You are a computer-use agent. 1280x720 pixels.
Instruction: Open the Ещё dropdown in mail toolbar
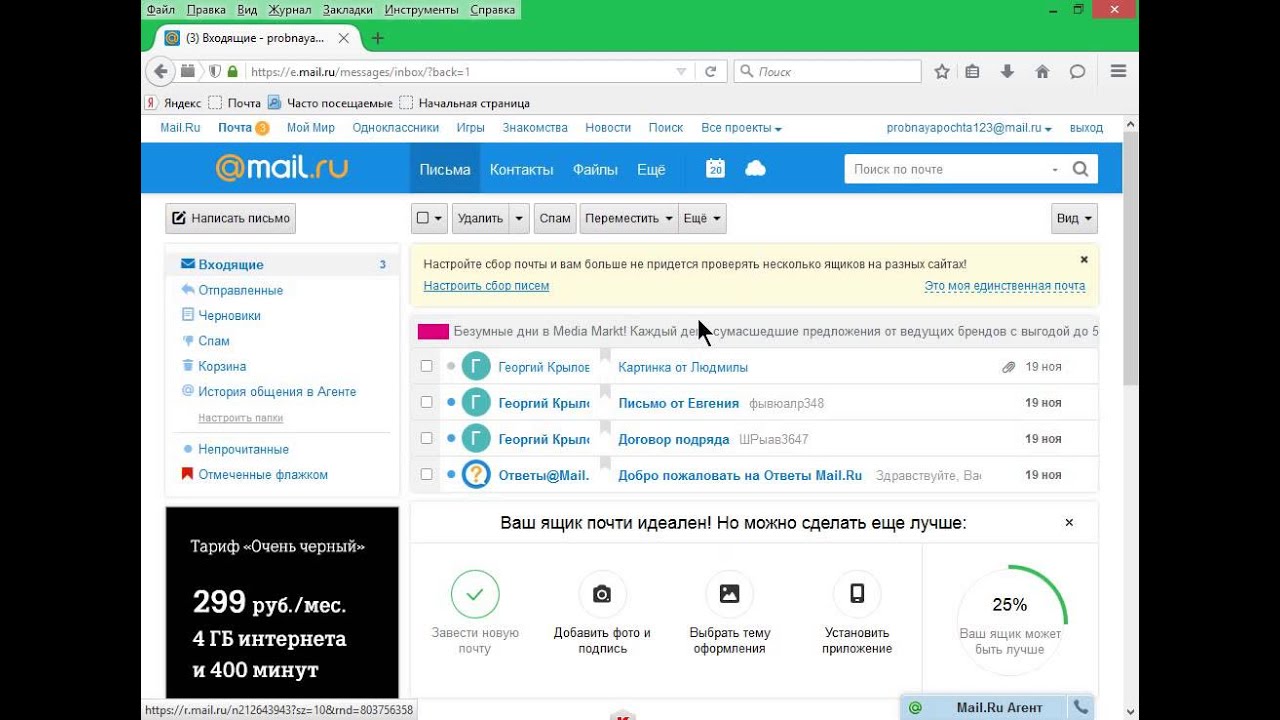702,218
